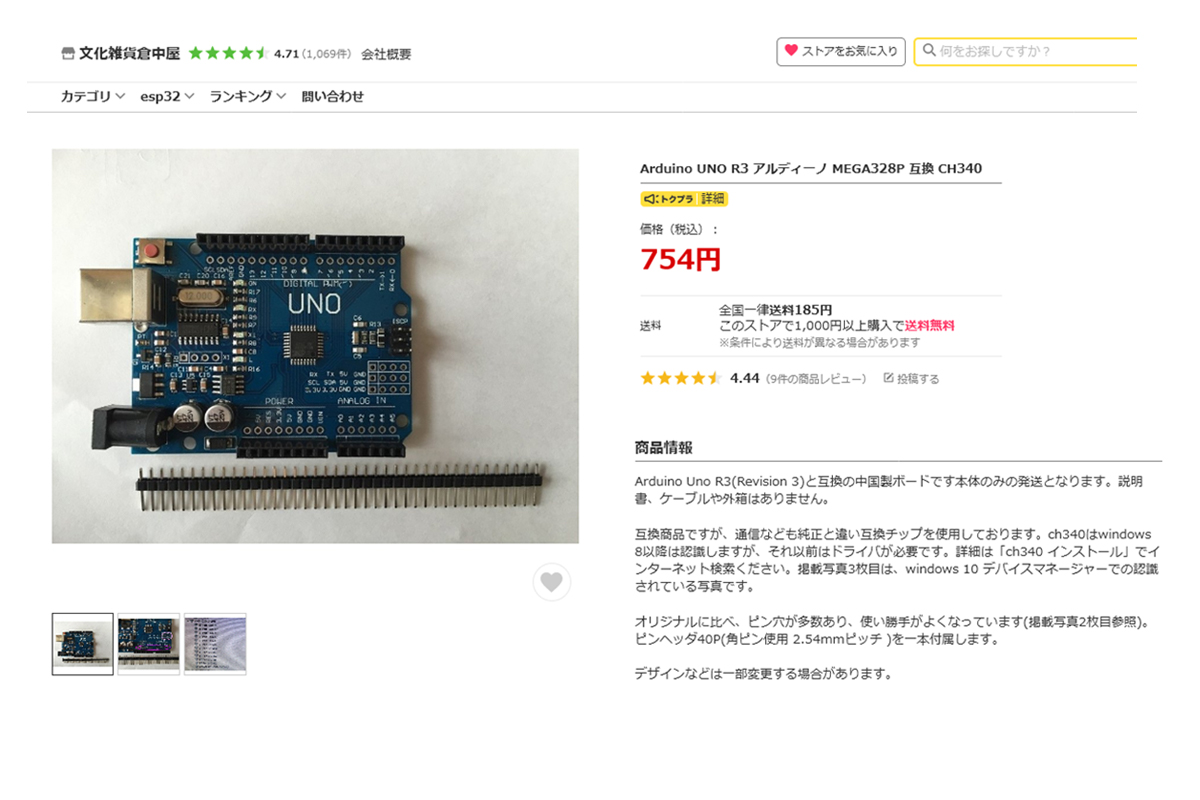Click the 詳細 label beside トクプラ
1200x800 pixels.
point(713,199)
